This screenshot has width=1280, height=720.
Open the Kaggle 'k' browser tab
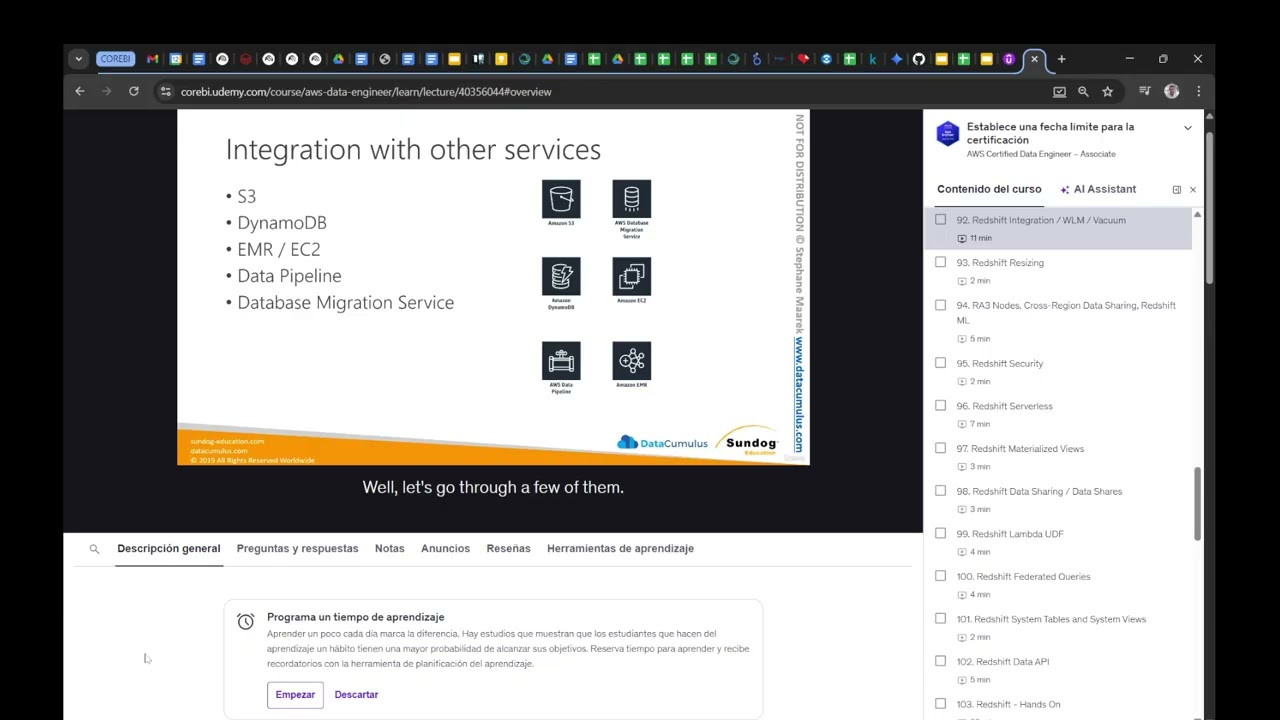pyautogui.click(x=873, y=59)
